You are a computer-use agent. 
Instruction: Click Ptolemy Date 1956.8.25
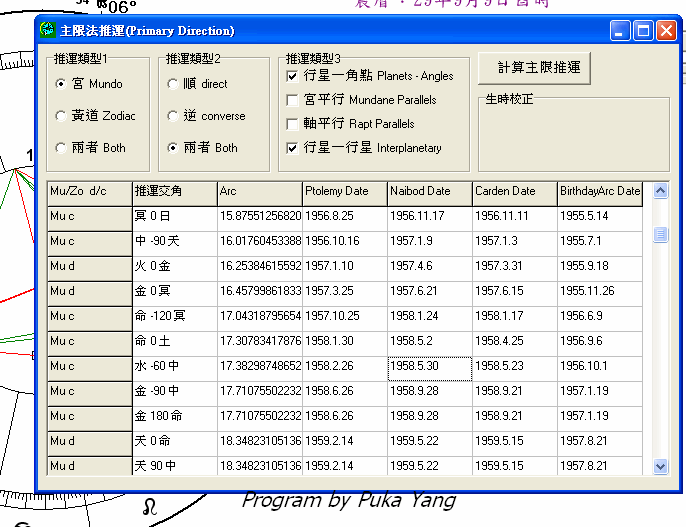click(345, 219)
